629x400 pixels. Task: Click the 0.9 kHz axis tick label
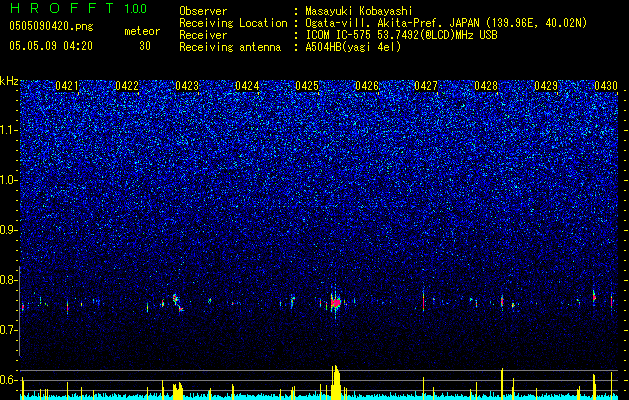tap(8, 230)
